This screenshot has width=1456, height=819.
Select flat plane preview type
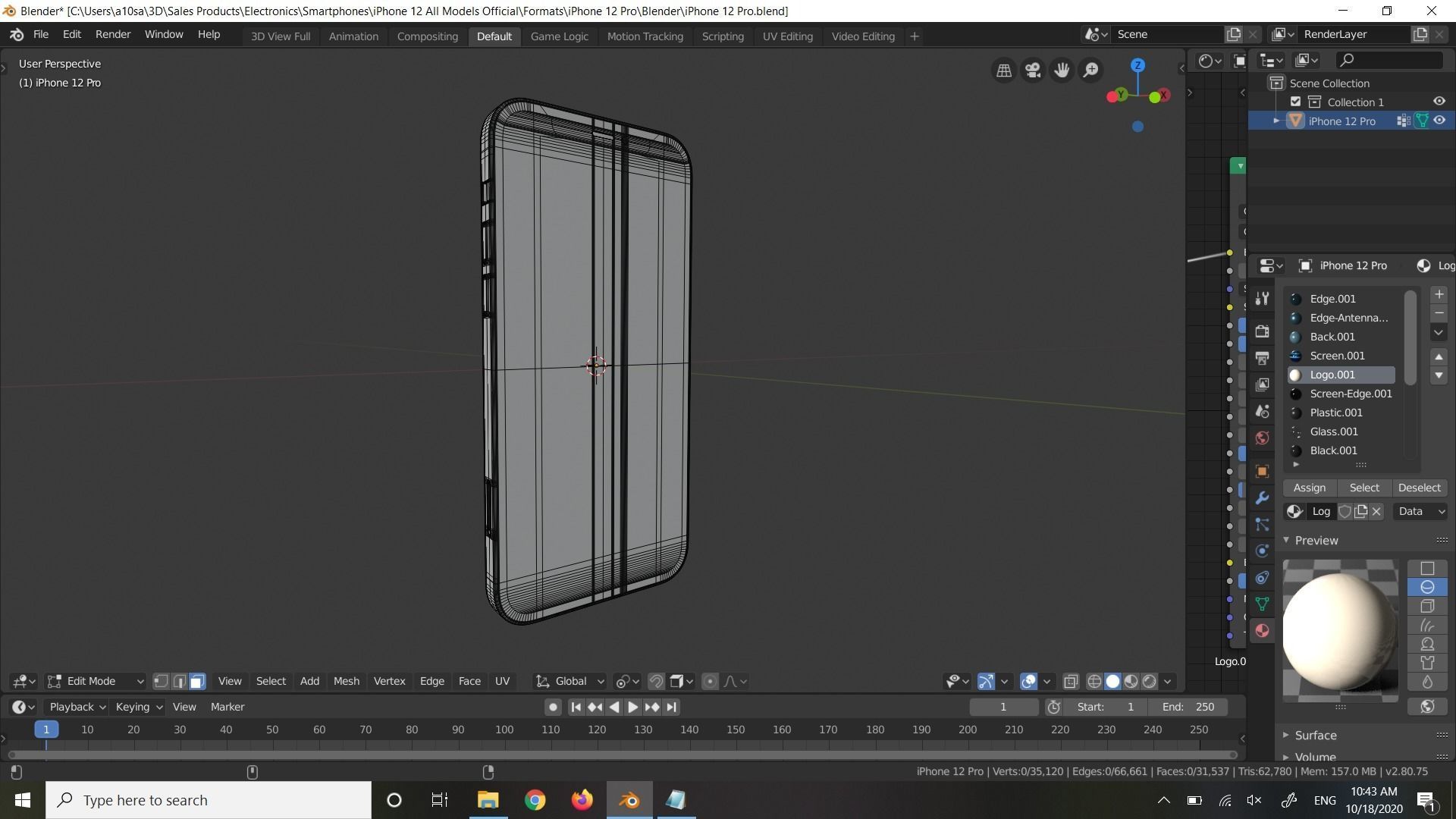click(1427, 568)
